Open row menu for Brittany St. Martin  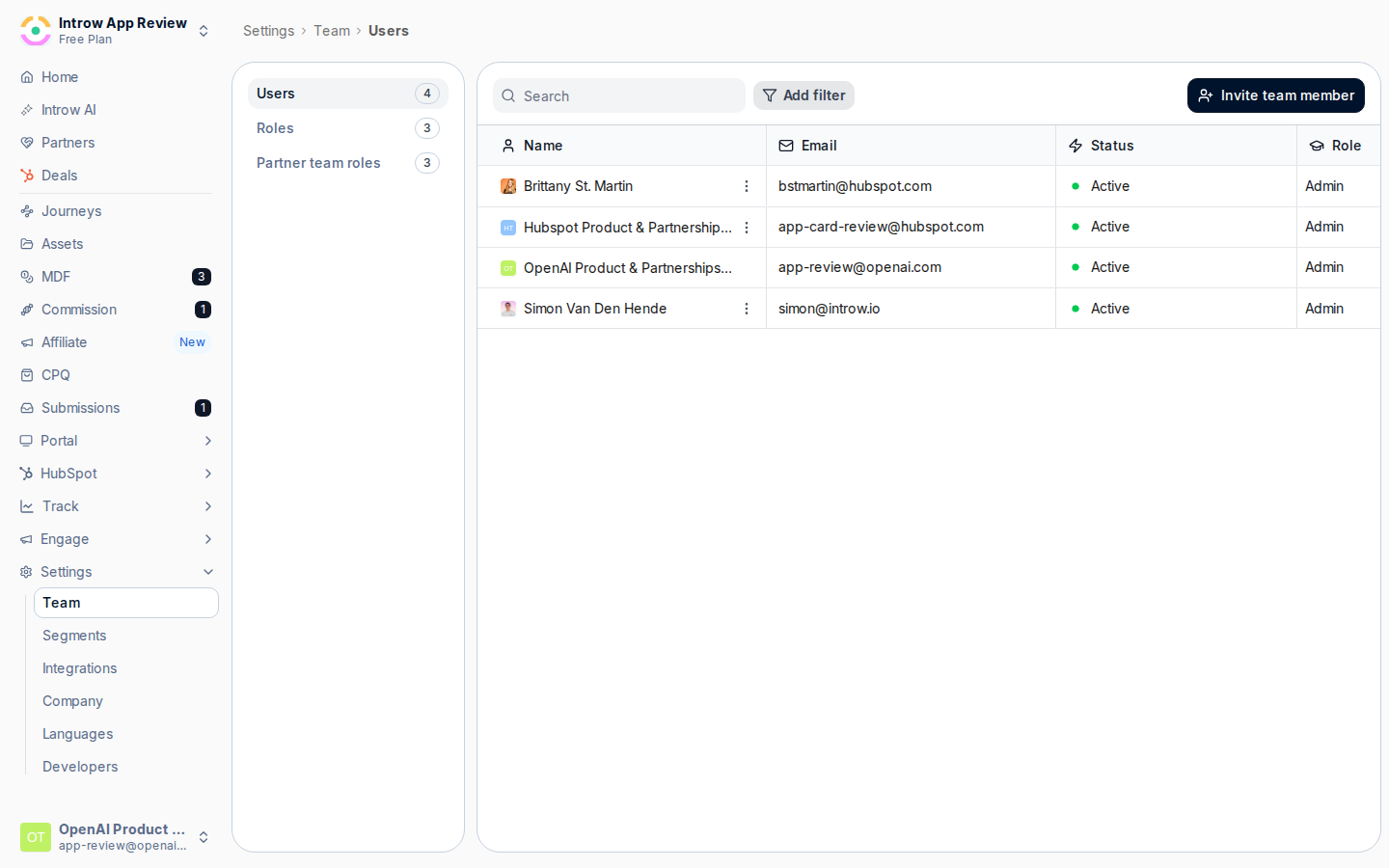pos(747,186)
